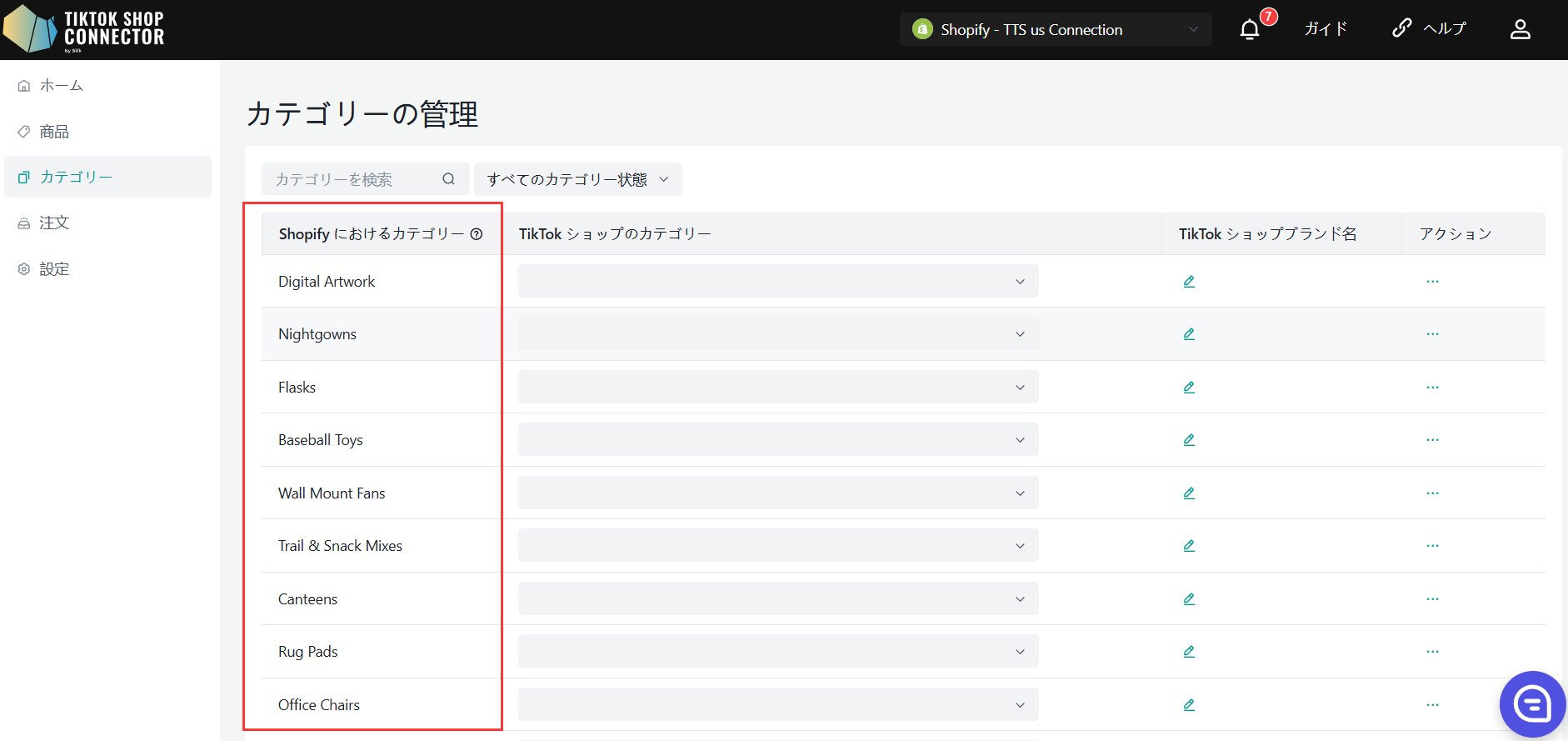Click the Trail & Snack Mixes category name
This screenshot has height=741, width=1568.
point(340,546)
